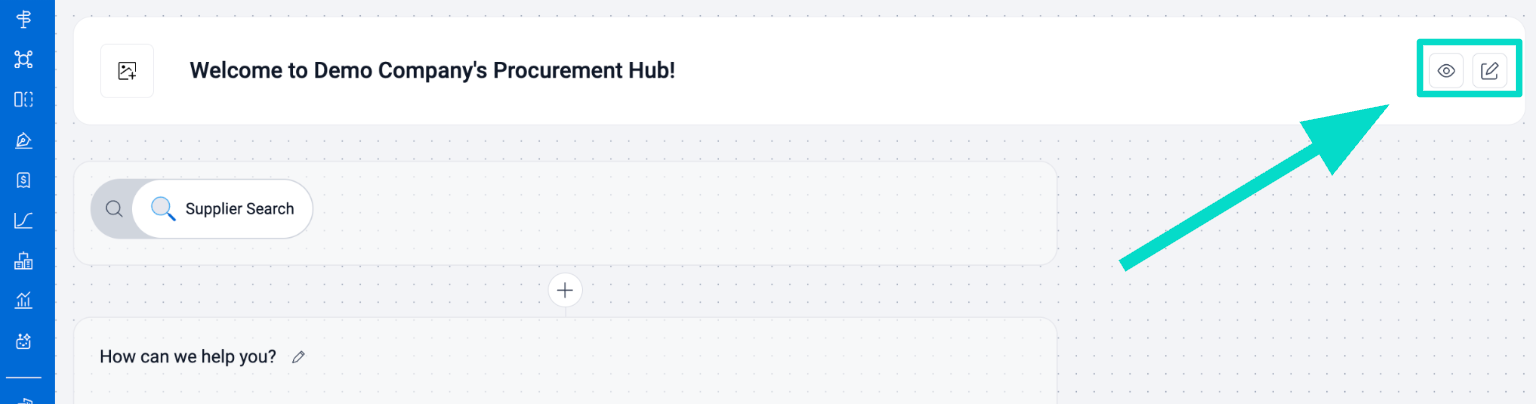Open the bar chart analytics sidebar icon
Image resolution: width=1536 pixels, height=404 pixels.
[x=23, y=301]
